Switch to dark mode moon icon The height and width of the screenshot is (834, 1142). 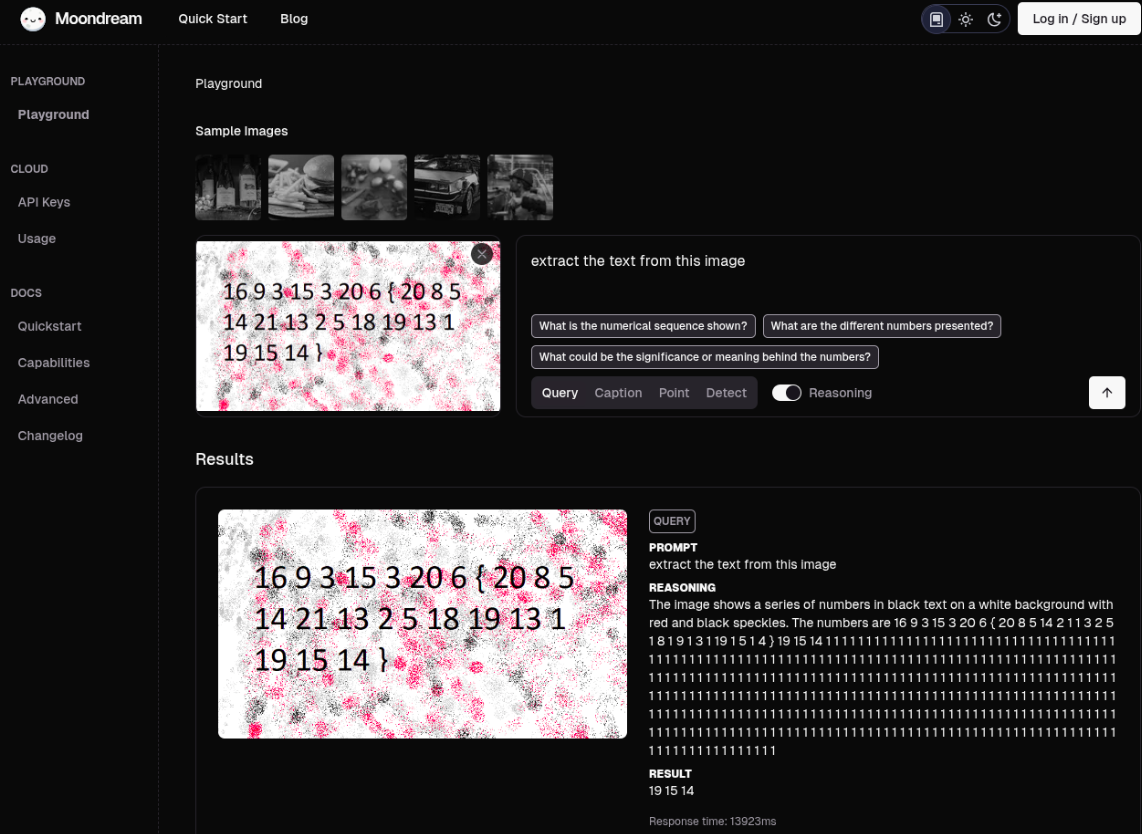pos(994,19)
